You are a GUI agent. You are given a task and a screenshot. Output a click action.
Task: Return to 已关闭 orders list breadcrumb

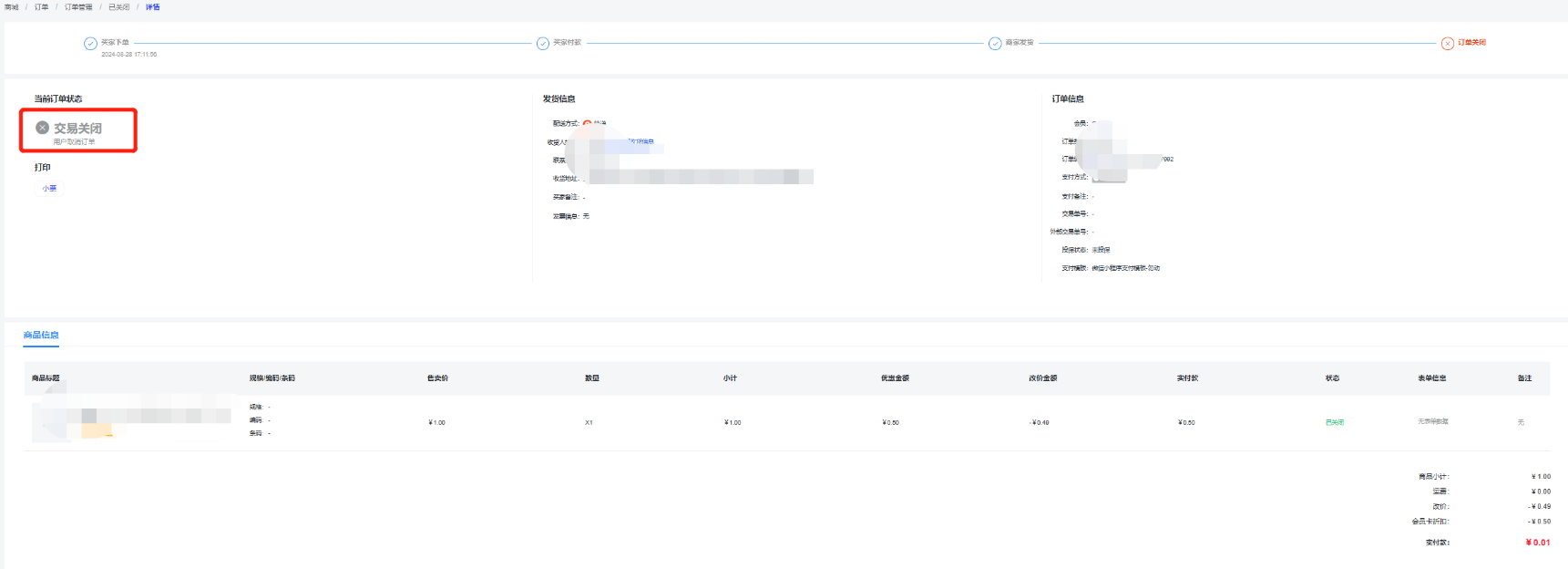click(119, 7)
